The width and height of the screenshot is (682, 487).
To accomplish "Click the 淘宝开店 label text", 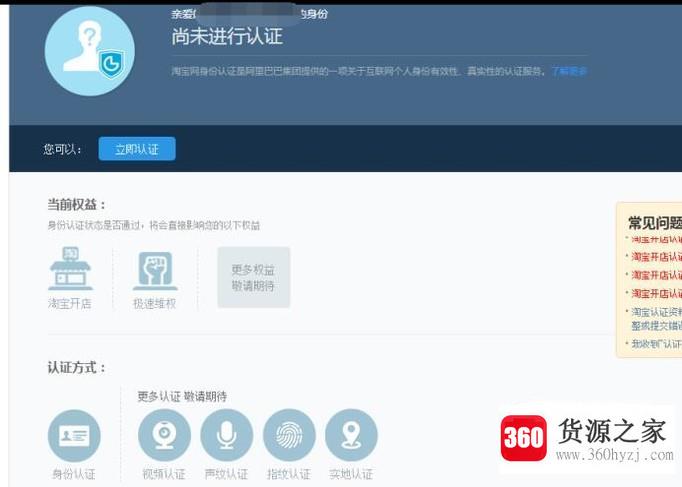I will click(x=70, y=303).
